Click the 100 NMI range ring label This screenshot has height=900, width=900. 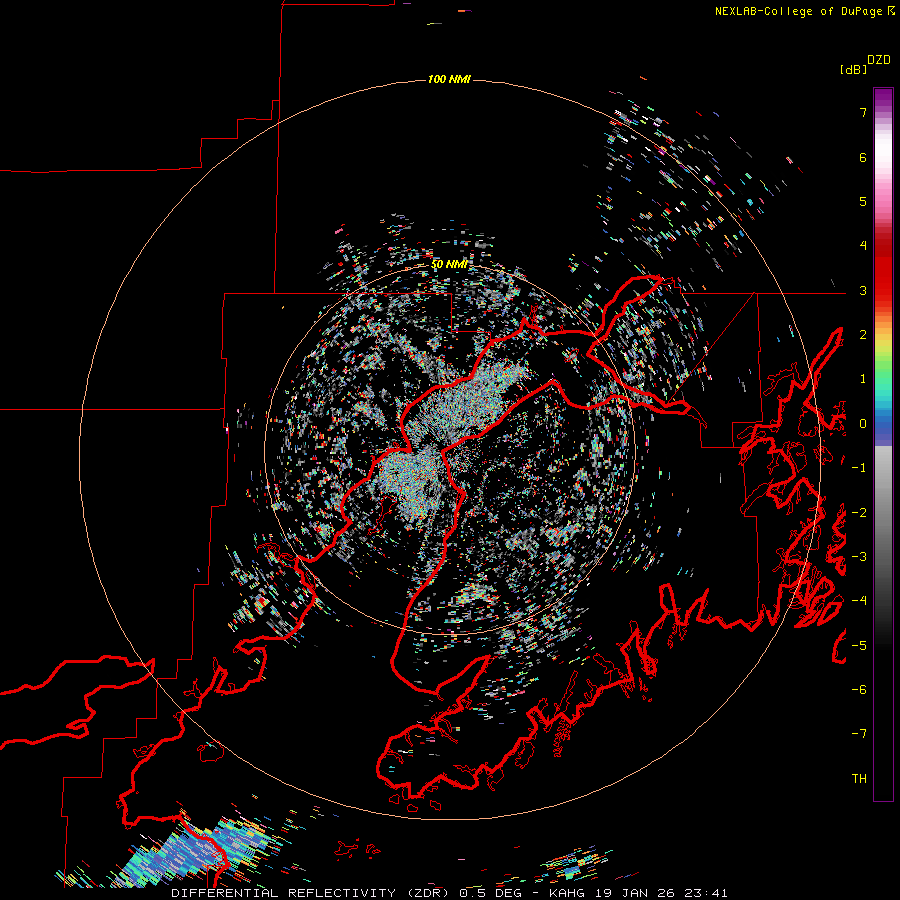pyautogui.click(x=449, y=79)
